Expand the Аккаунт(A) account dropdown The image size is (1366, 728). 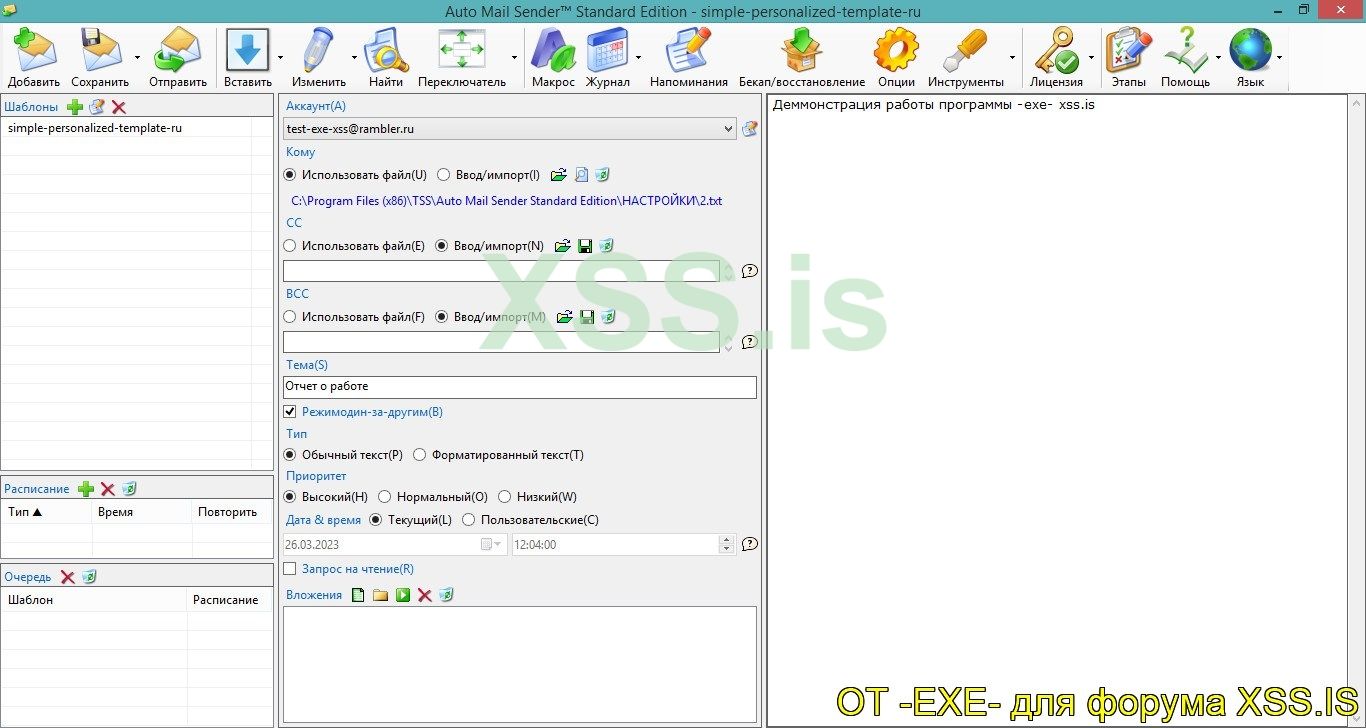tap(727, 129)
